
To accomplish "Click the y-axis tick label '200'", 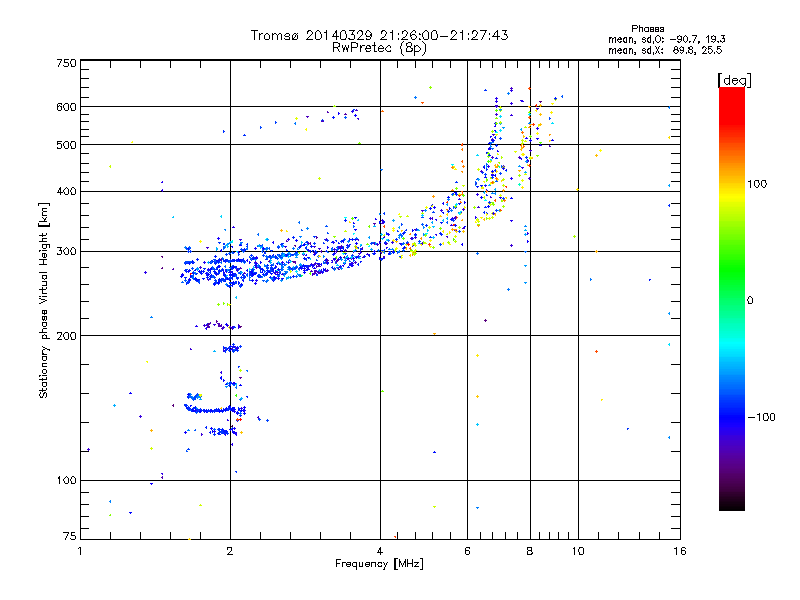I will [x=67, y=336].
